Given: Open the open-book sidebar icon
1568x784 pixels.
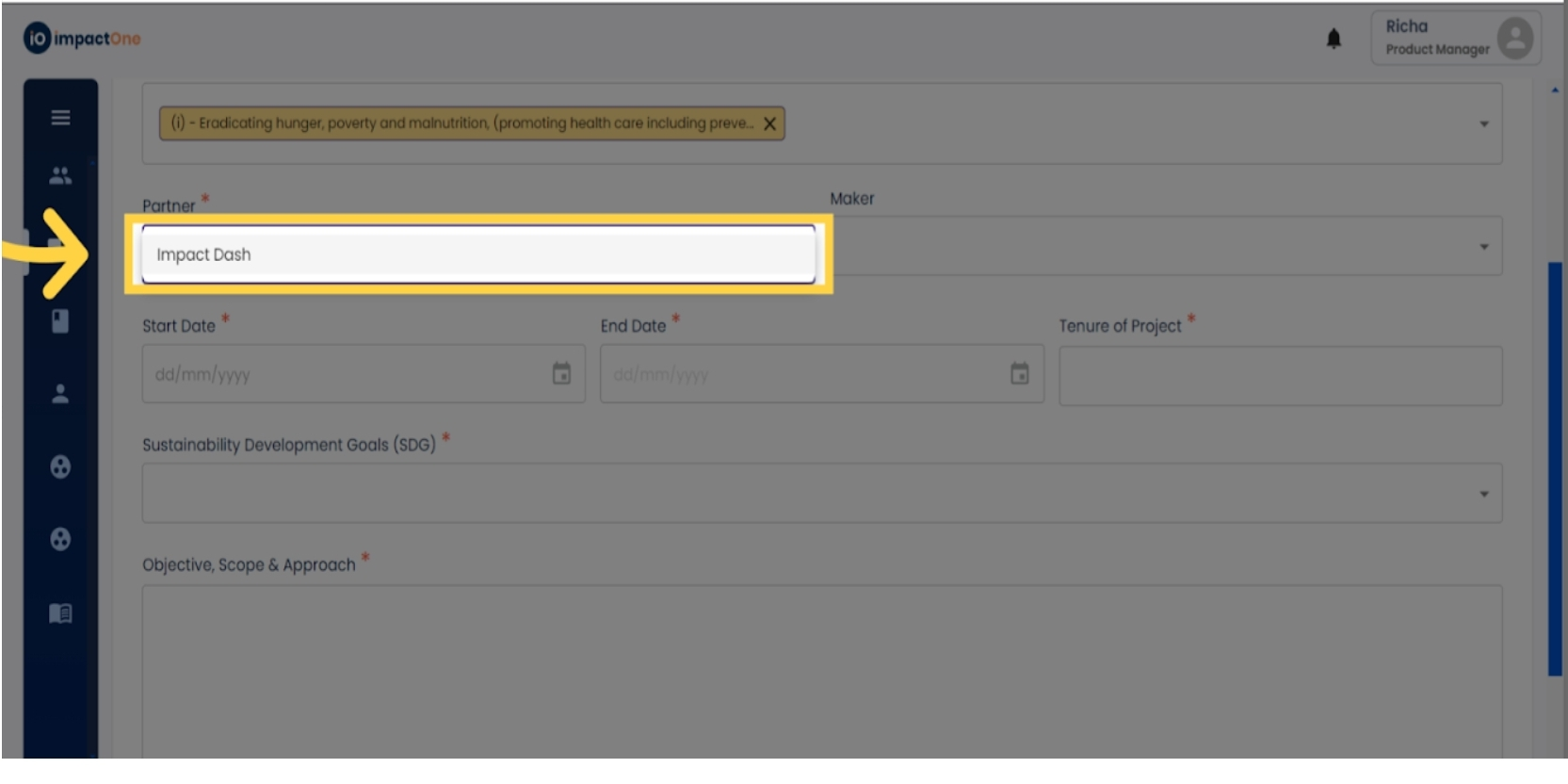Looking at the screenshot, I should click(x=60, y=613).
